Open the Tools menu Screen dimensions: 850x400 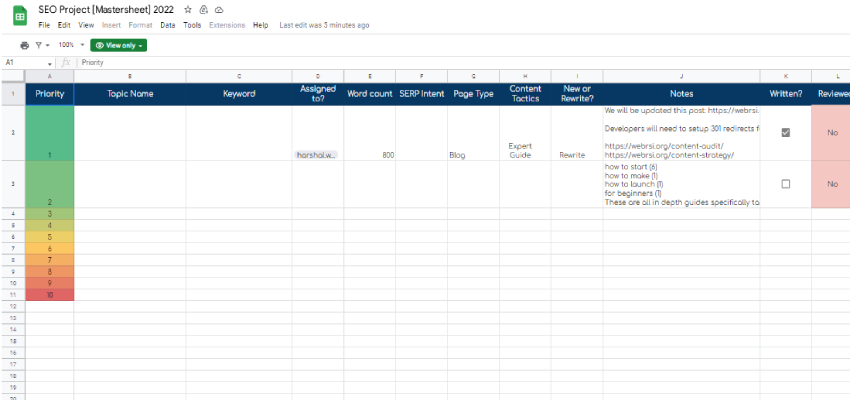tap(192, 24)
